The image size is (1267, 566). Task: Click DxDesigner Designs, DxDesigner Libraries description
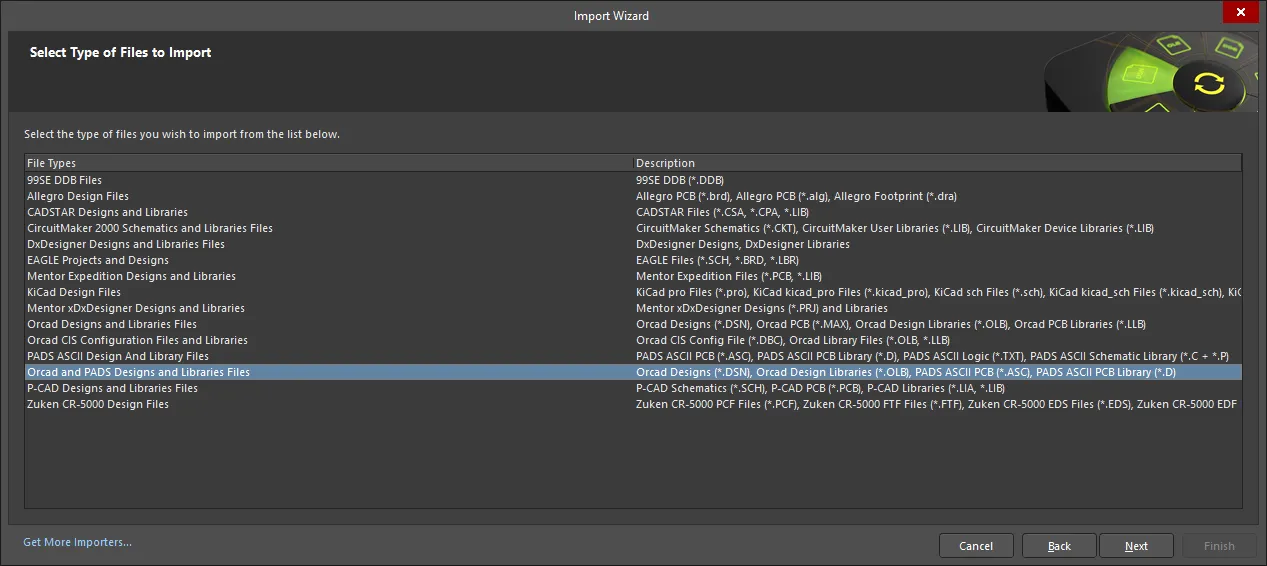[x=743, y=244]
